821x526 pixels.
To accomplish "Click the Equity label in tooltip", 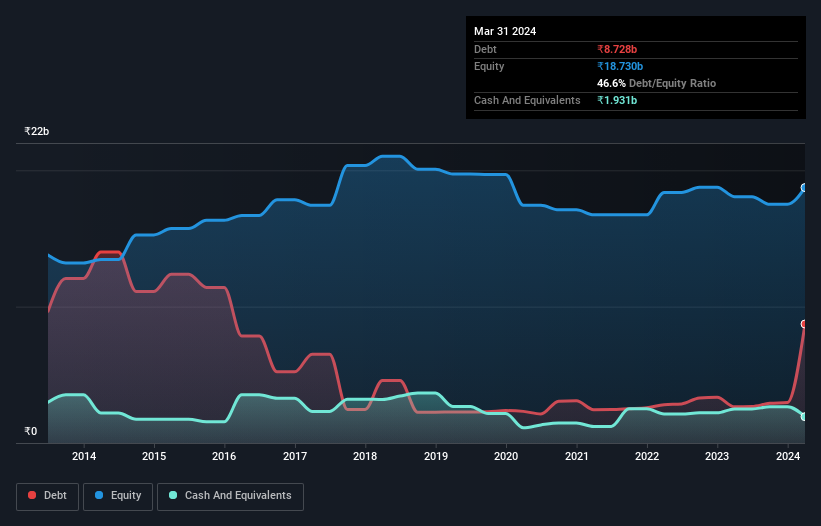I will point(489,66).
